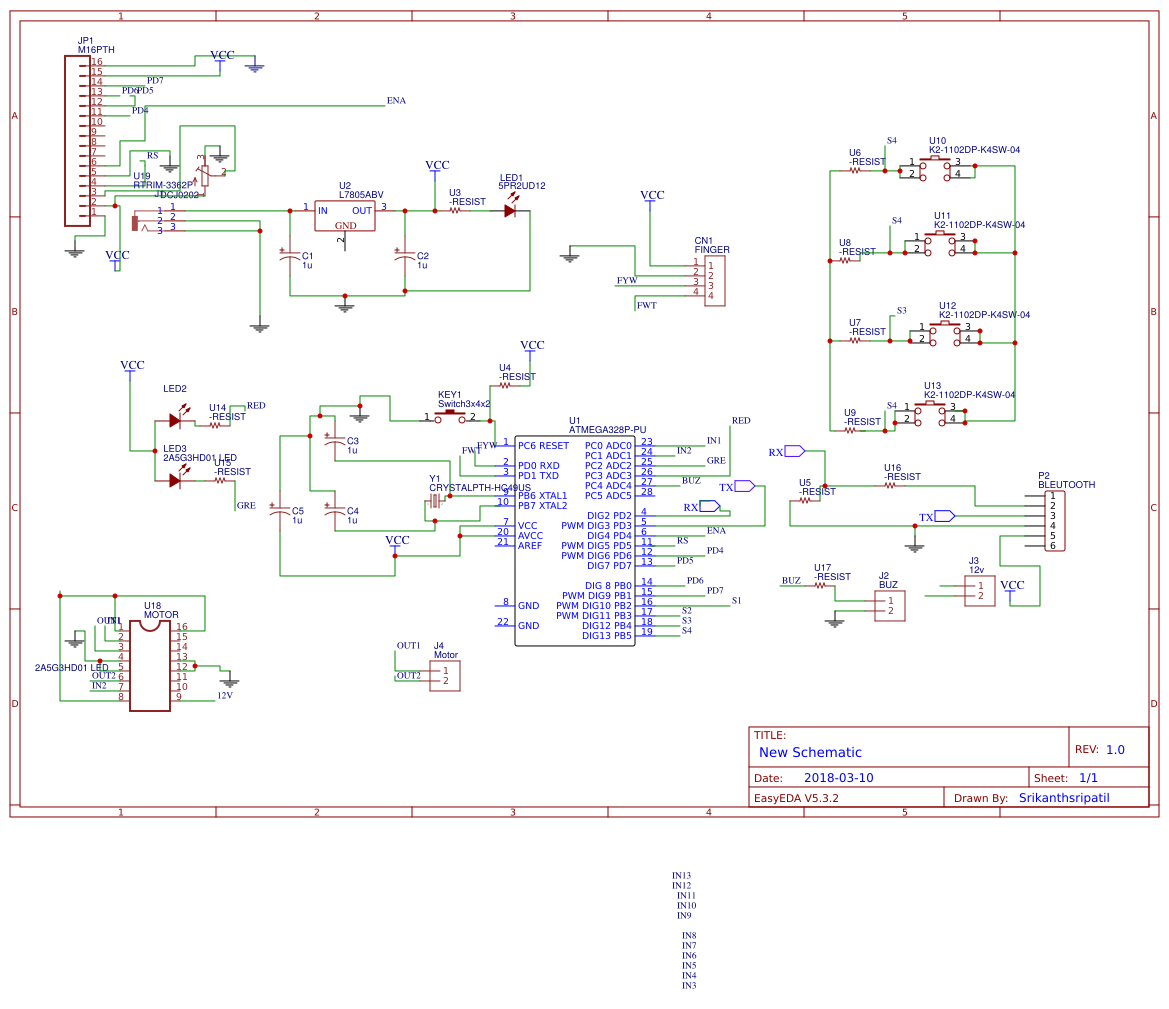The height and width of the screenshot is (1009, 1169).
Task: Click the L7805ABV voltage regulator symbol
Action: [345, 216]
